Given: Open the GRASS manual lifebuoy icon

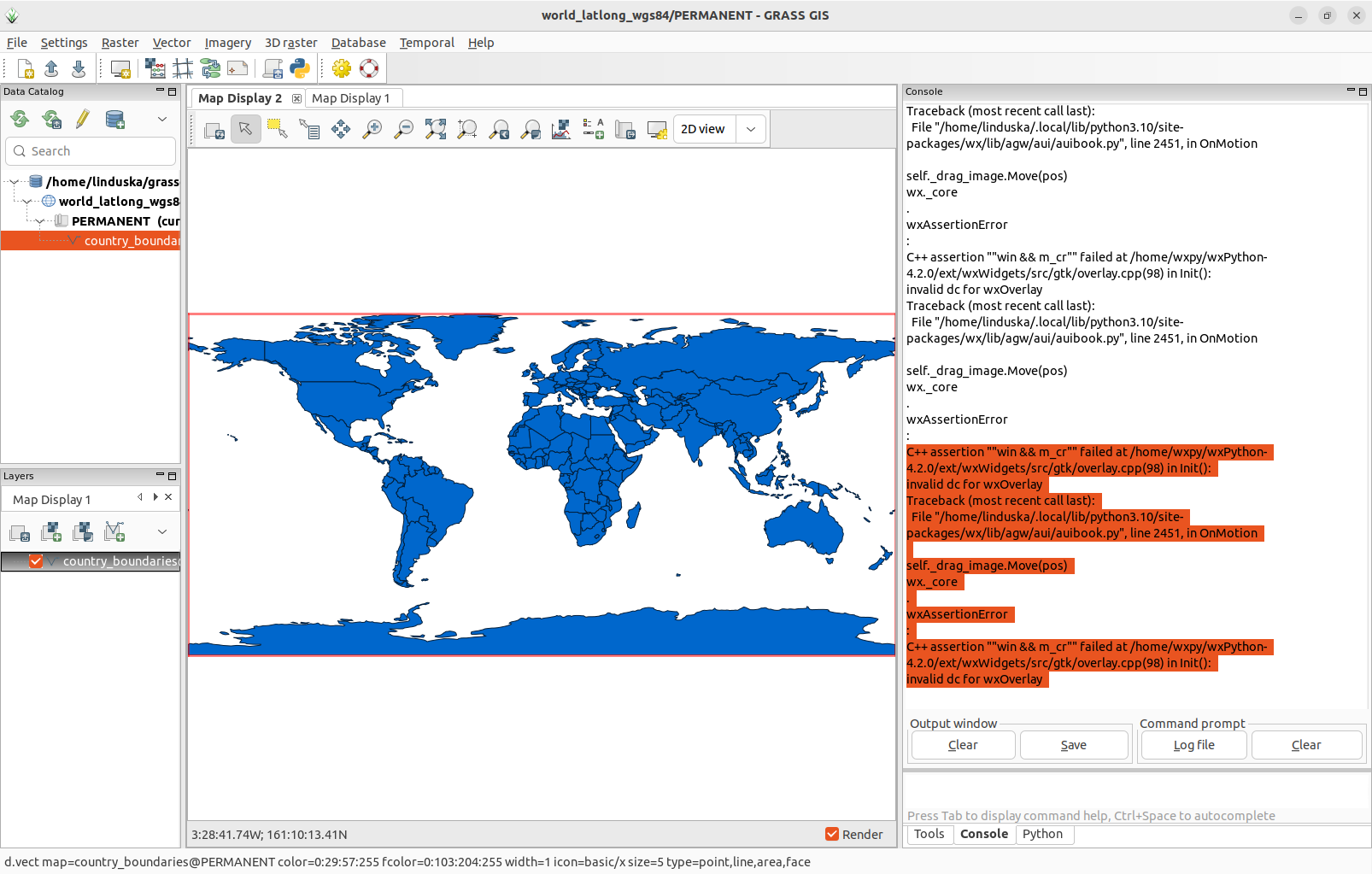Looking at the screenshot, I should (369, 68).
